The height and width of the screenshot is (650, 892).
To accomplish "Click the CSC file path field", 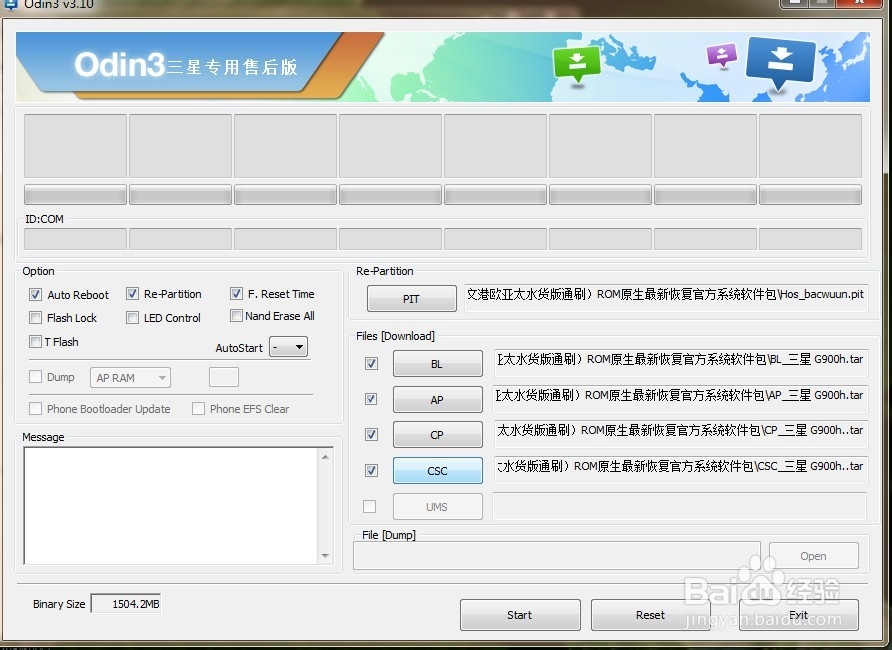I will point(681,470).
